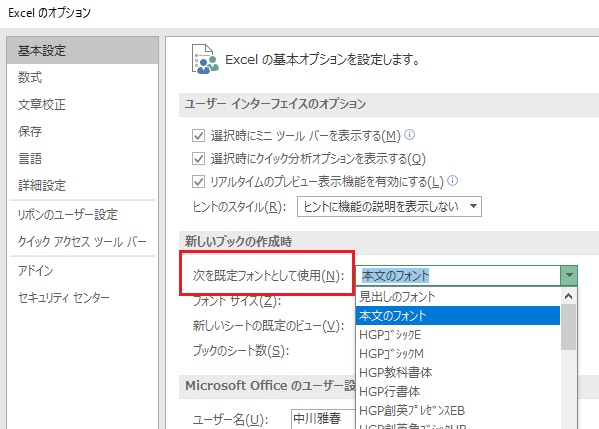Click 次を既定フォントとして使用 label

click(268, 275)
